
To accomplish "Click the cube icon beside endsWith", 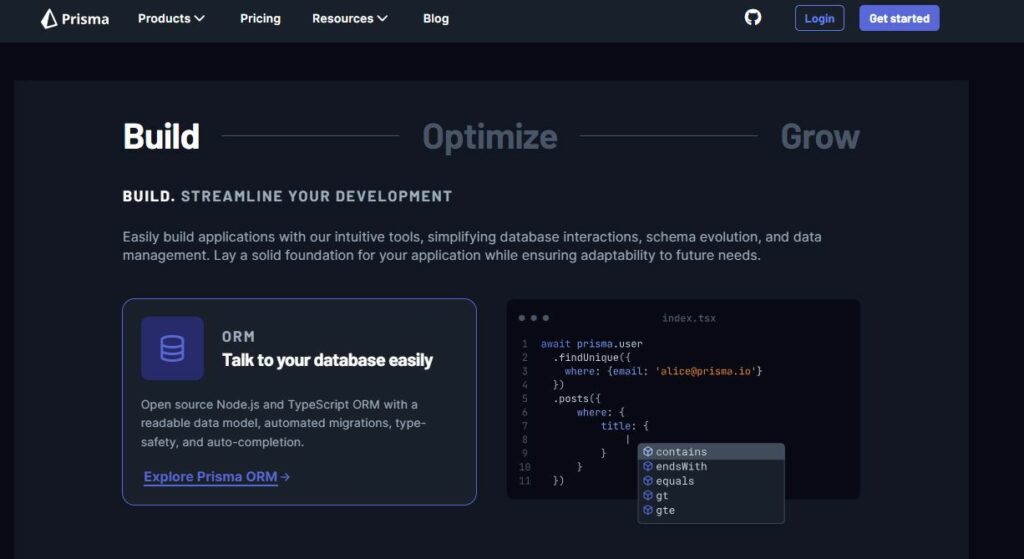I will click(648, 466).
